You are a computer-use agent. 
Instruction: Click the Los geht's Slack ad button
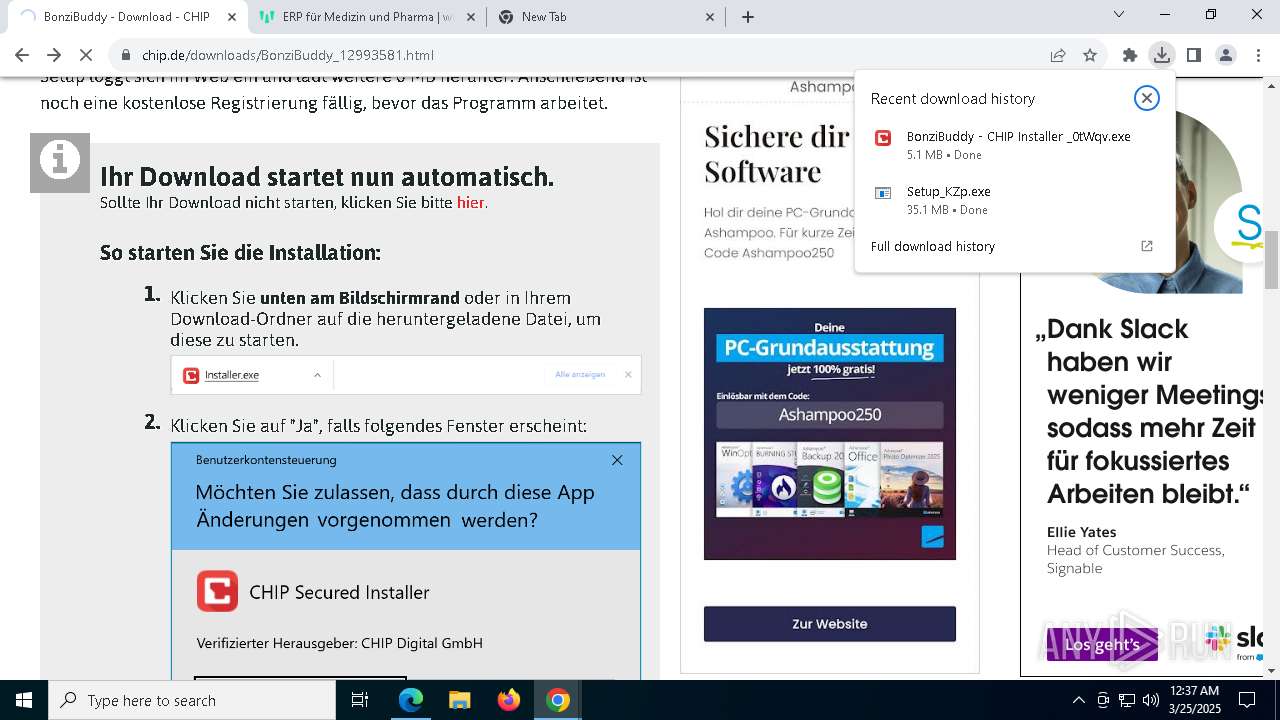pos(1102,644)
